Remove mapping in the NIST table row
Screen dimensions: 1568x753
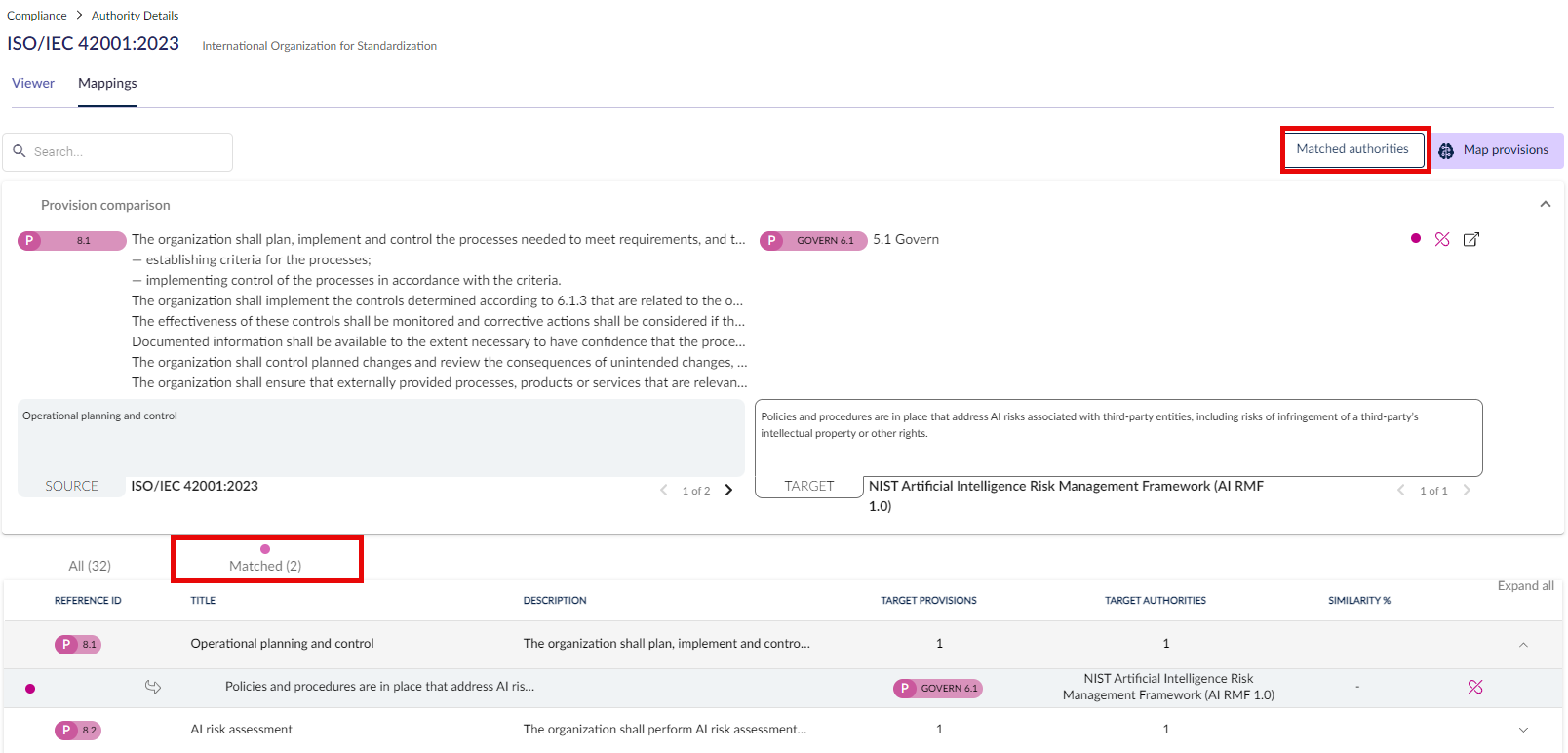pyautogui.click(x=1475, y=687)
